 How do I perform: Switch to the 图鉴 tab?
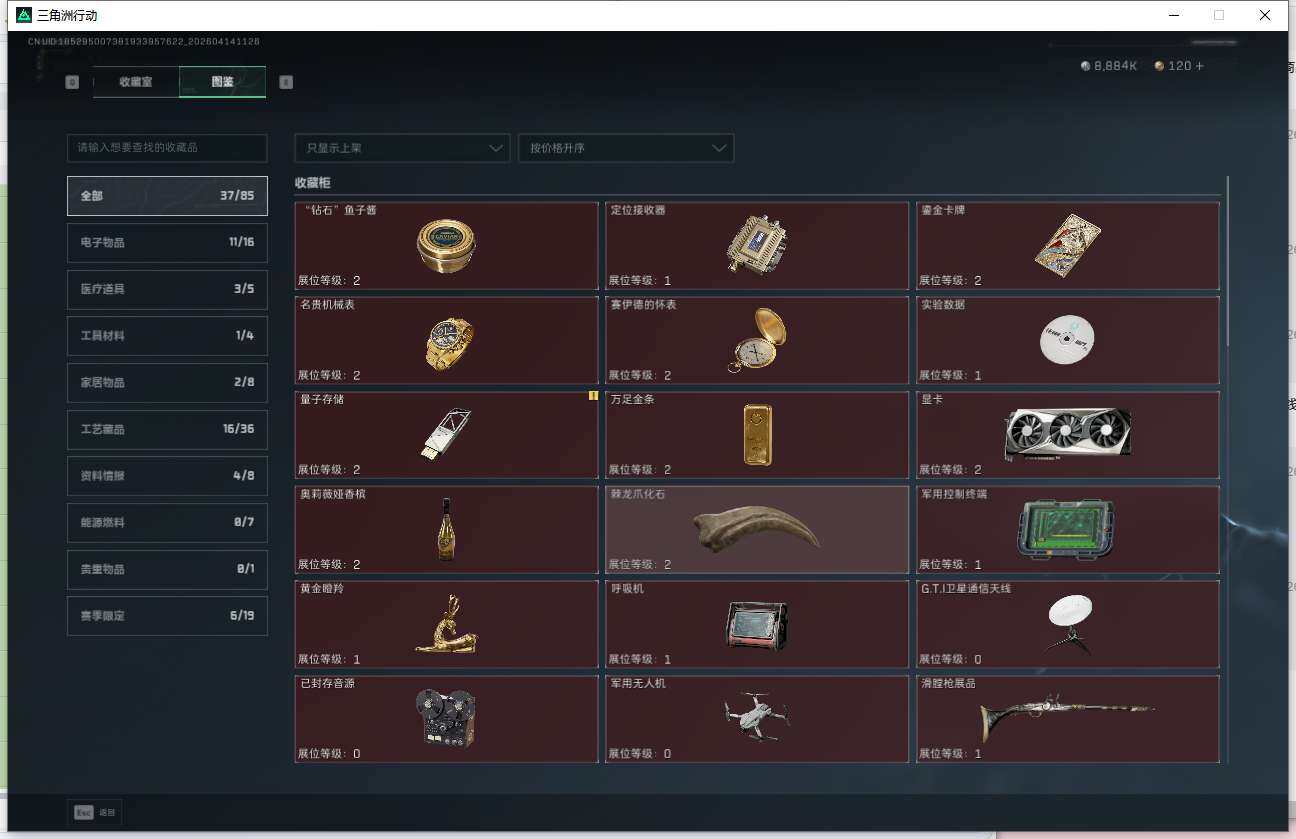(x=223, y=82)
